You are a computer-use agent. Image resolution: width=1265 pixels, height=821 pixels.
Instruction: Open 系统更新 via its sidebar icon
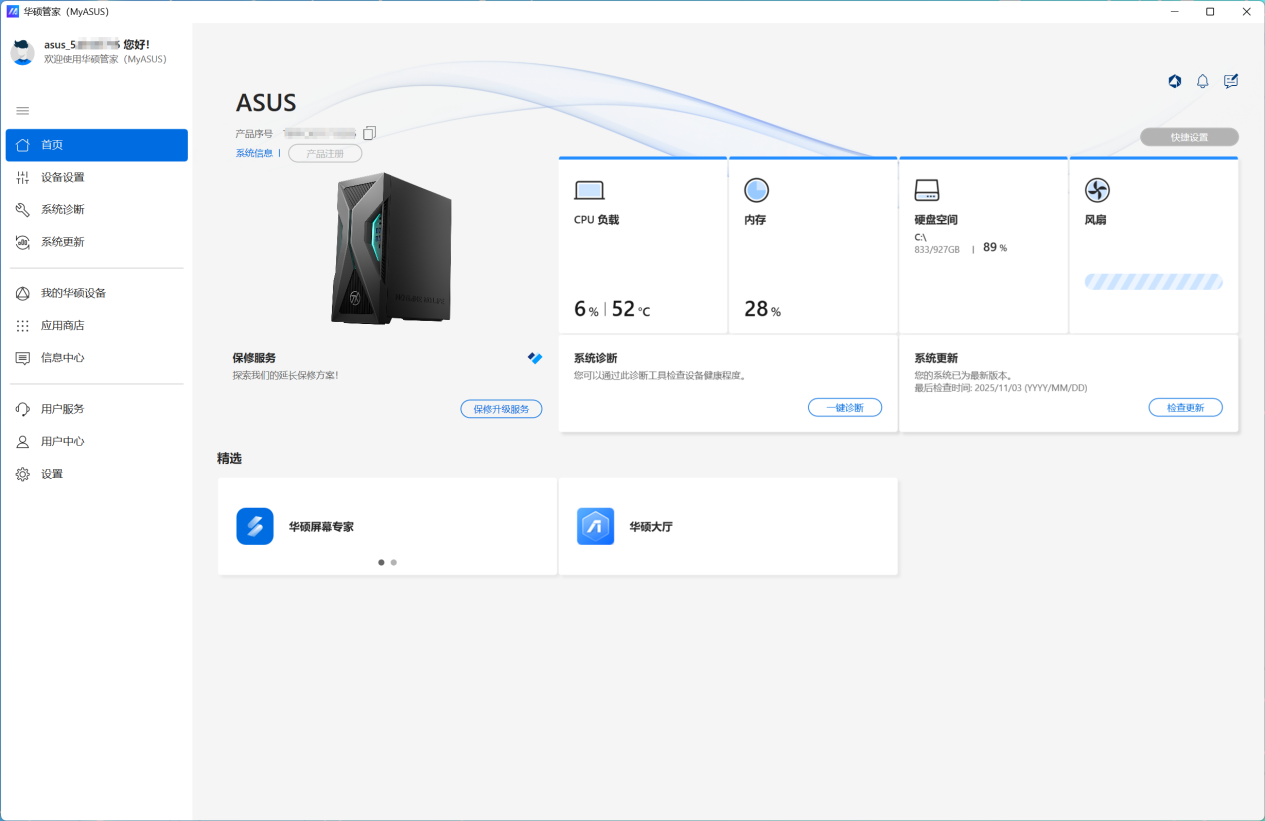[22, 241]
